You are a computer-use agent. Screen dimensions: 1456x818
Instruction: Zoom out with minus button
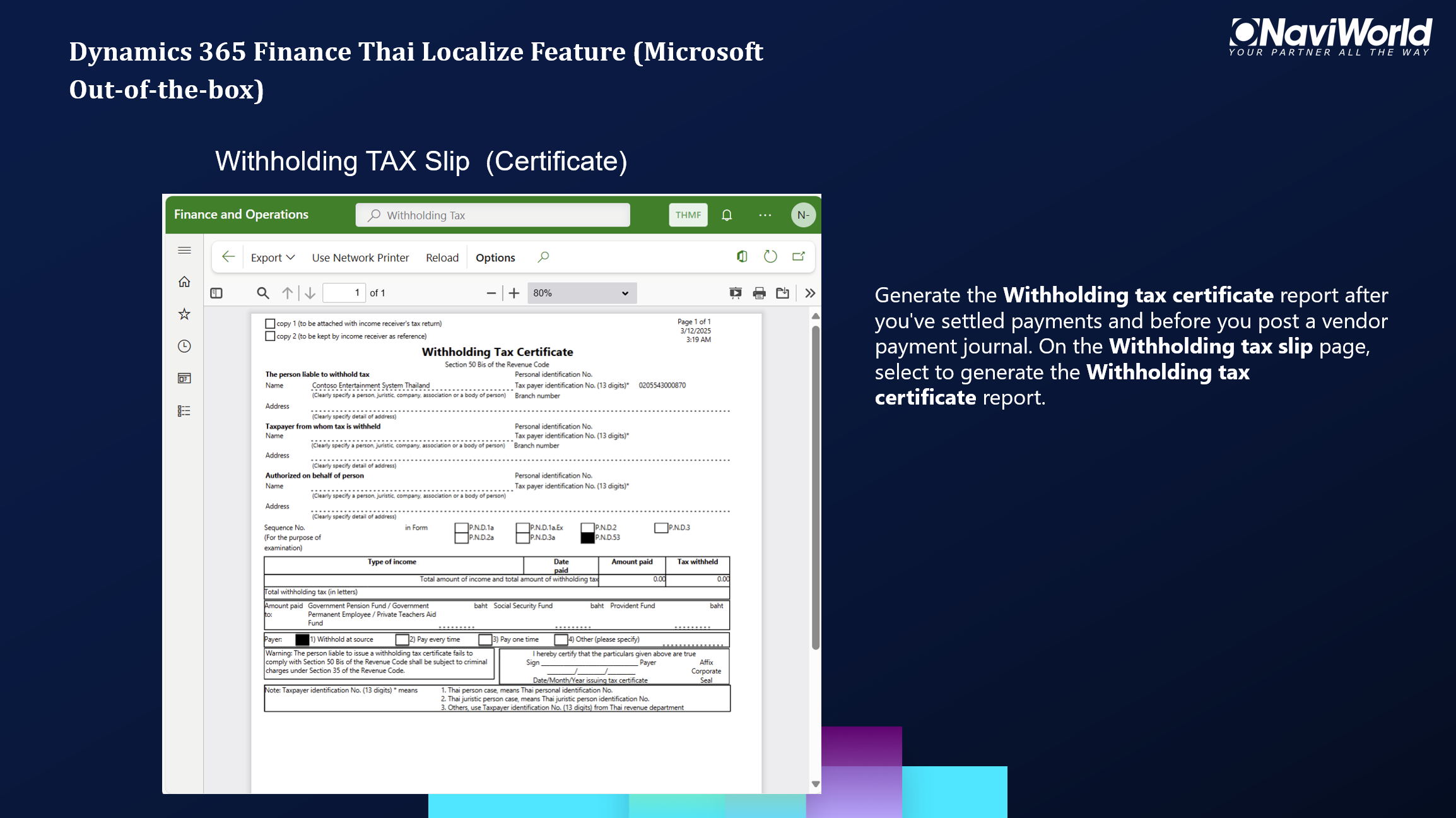click(491, 293)
